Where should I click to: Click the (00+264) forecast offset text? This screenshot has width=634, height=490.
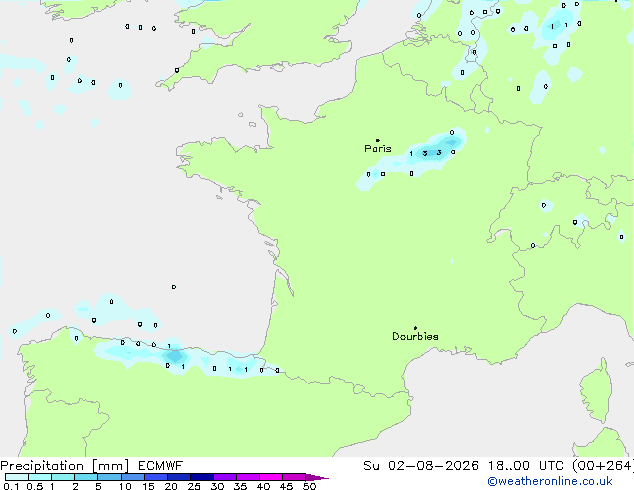click(x=603, y=466)
